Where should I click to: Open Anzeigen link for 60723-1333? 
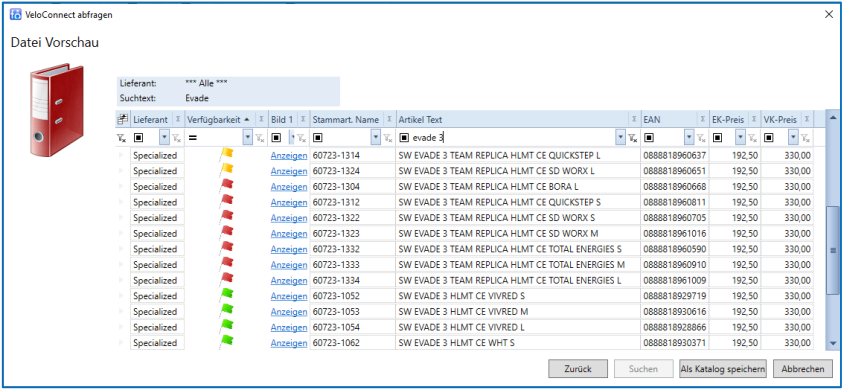pos(289,265)
